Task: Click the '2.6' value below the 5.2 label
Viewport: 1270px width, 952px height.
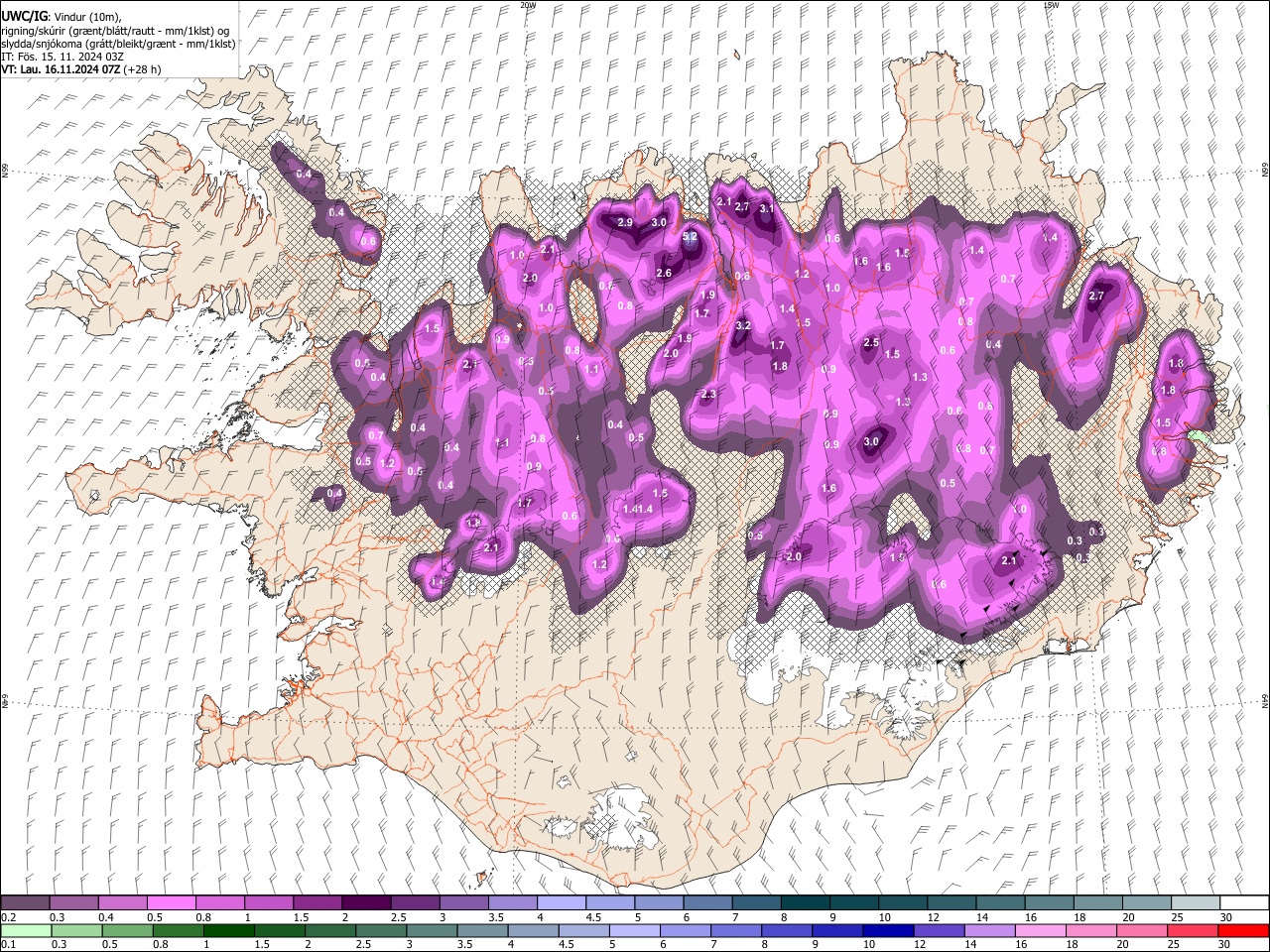Action: [x=664, y=274]
